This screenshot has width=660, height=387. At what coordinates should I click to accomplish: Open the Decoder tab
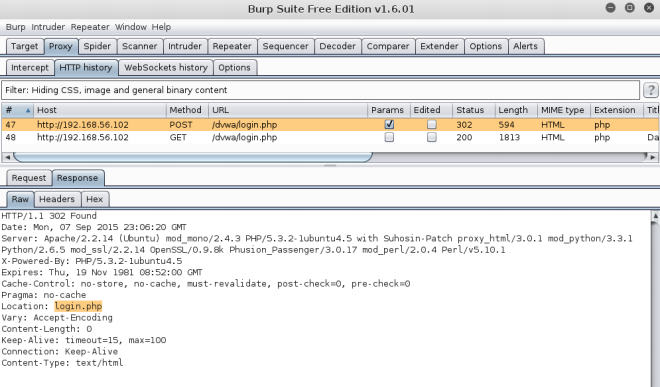(338, 46)
